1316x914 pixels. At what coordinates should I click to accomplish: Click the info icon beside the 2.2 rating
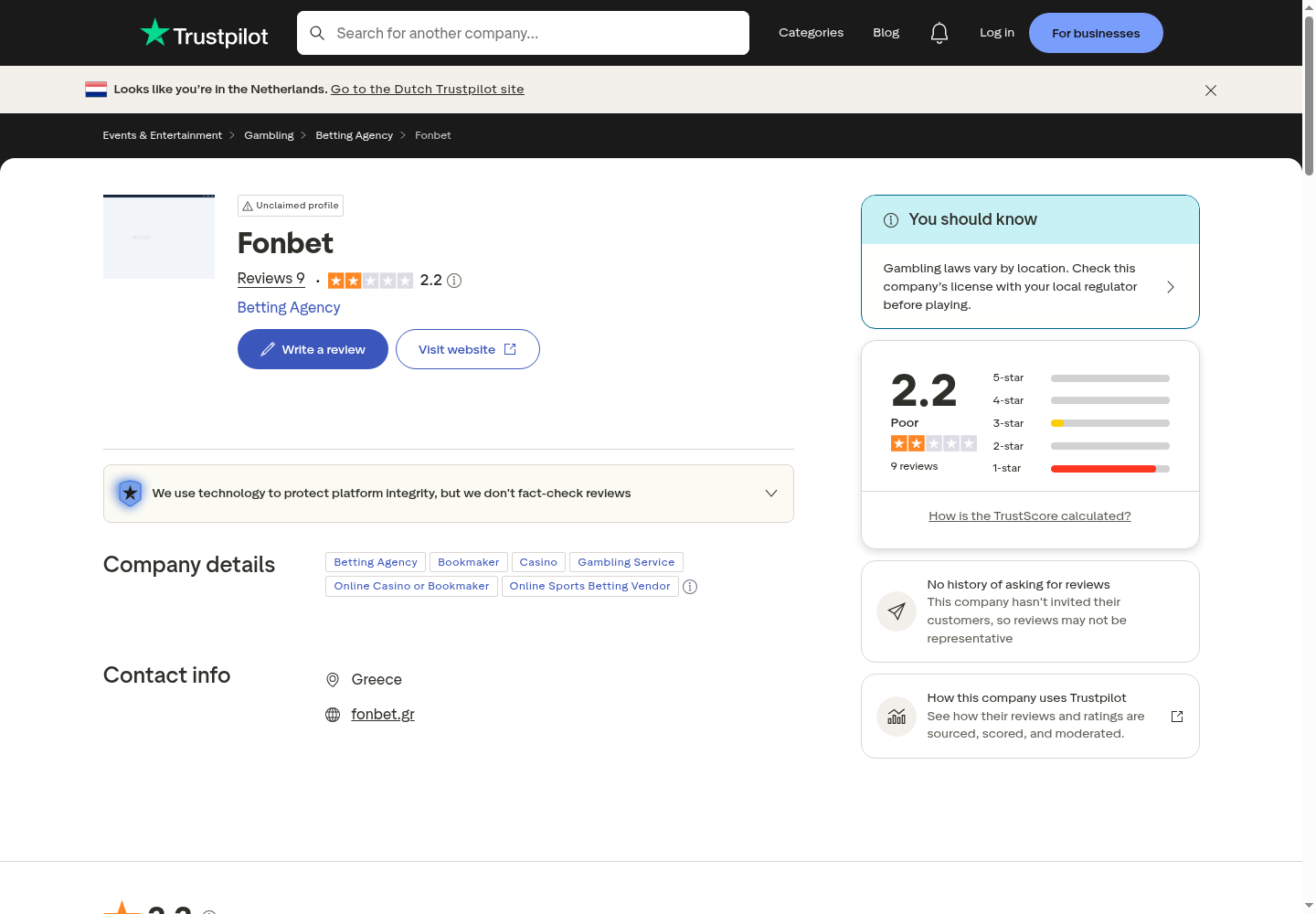point(454,281)
